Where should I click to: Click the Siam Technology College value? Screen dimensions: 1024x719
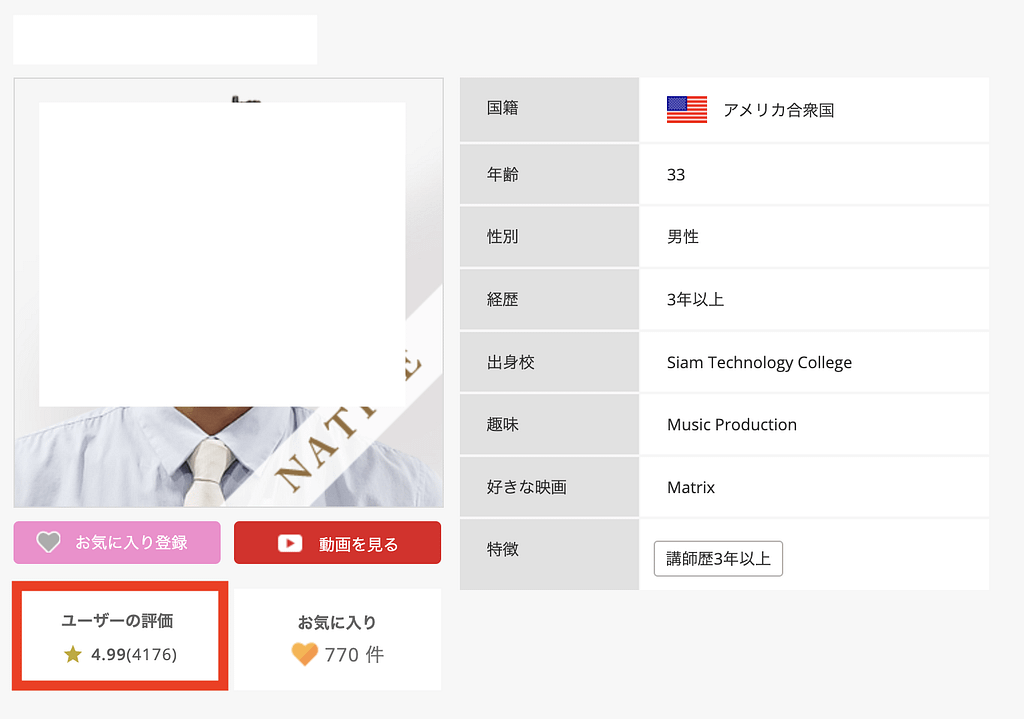pyautogui.click(x=759, y=362)
